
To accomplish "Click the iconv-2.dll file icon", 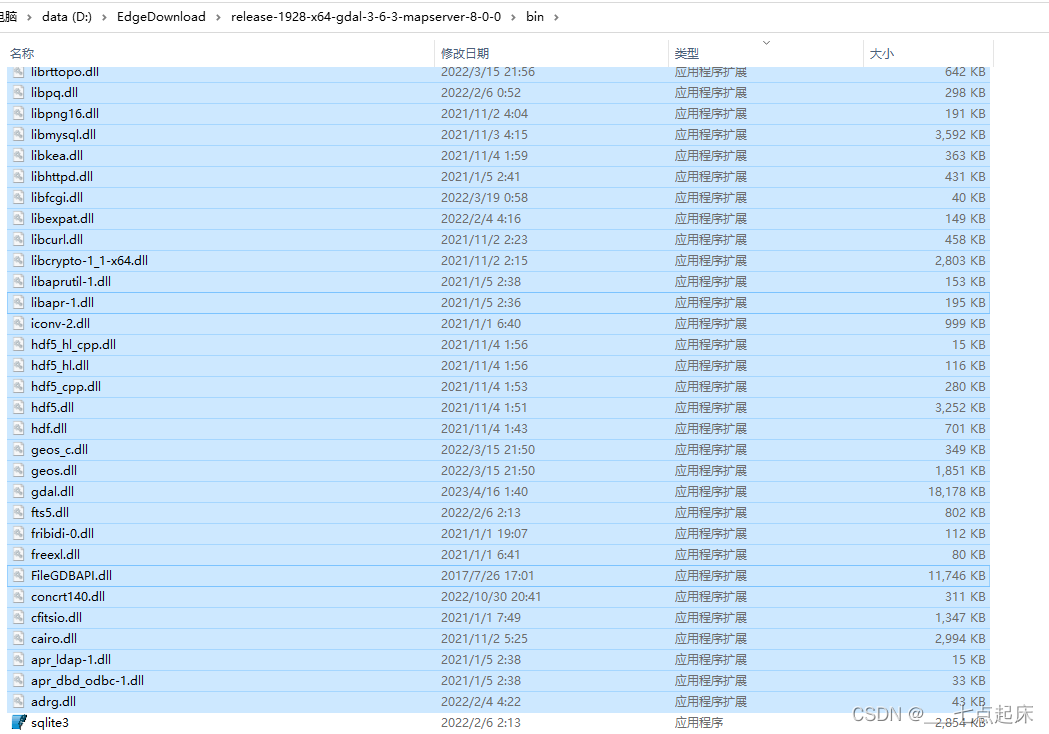I will [17, 323].
